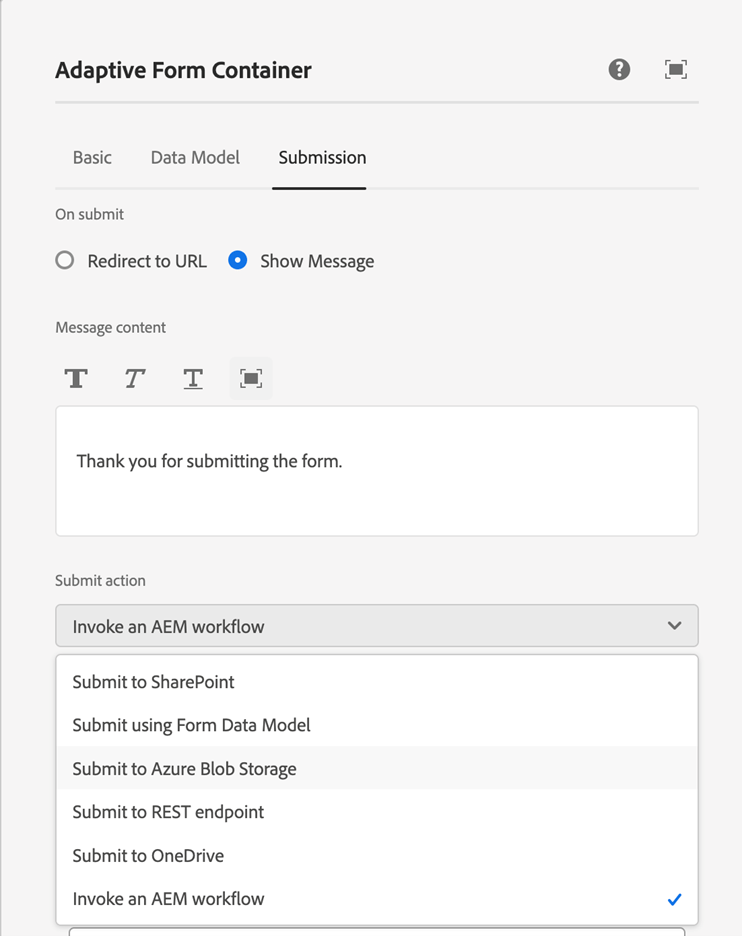Apply underline formatting to message

pyautogui.click(x=193, y=379)
